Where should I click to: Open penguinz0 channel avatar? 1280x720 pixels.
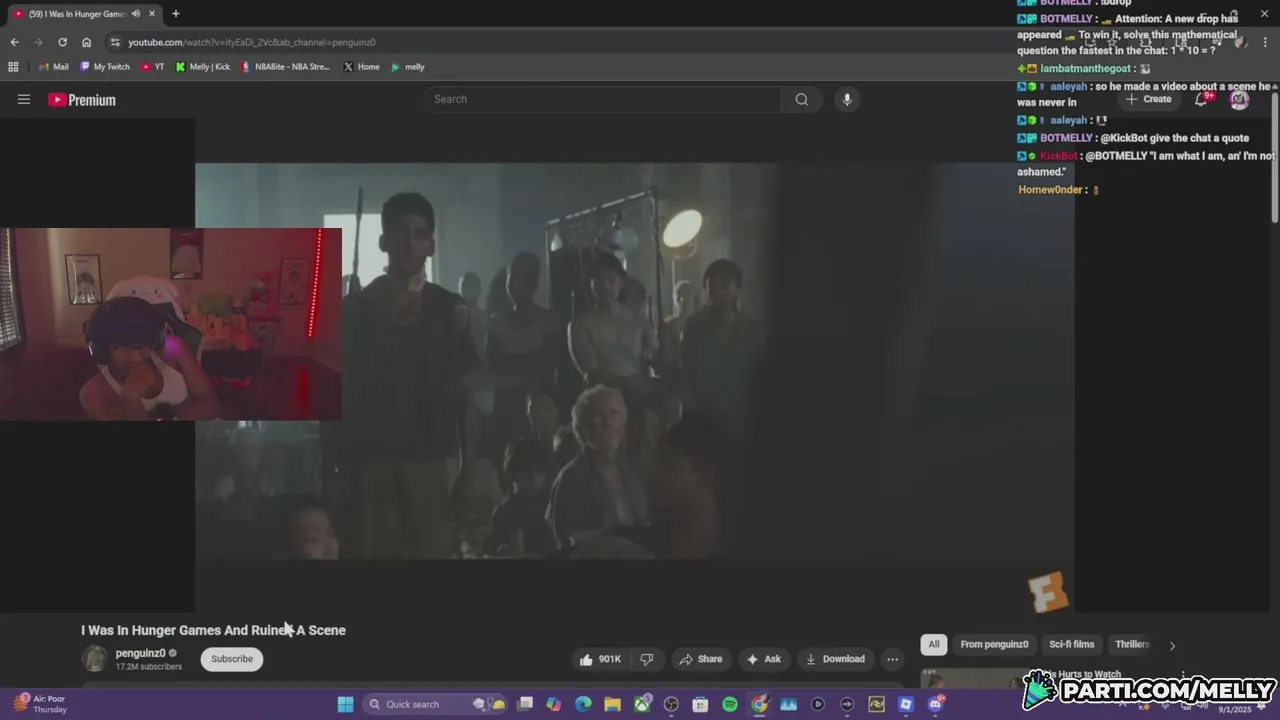(95, 659)
